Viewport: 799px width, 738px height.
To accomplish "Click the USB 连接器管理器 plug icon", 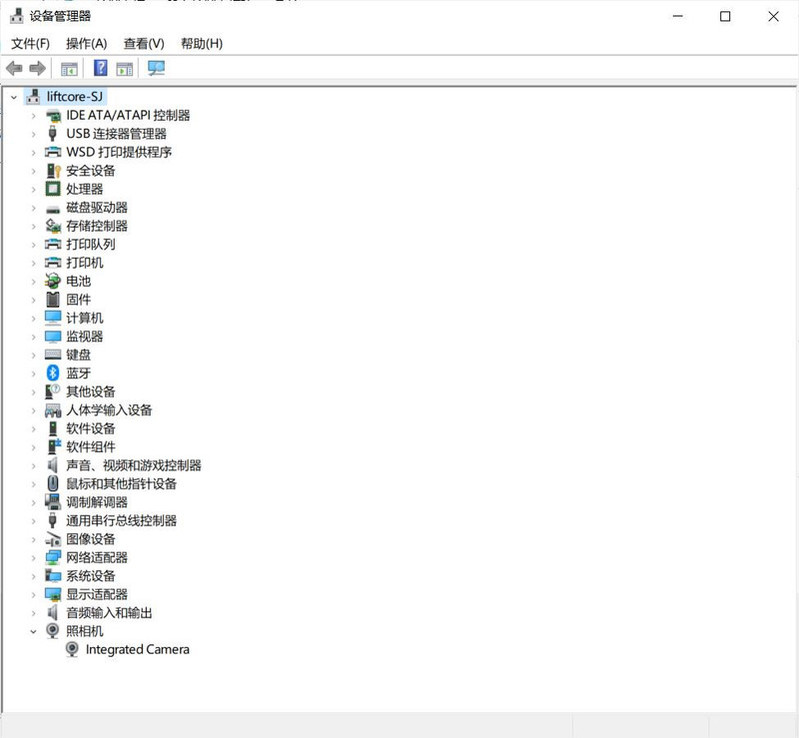I will [x=52, y=134].
